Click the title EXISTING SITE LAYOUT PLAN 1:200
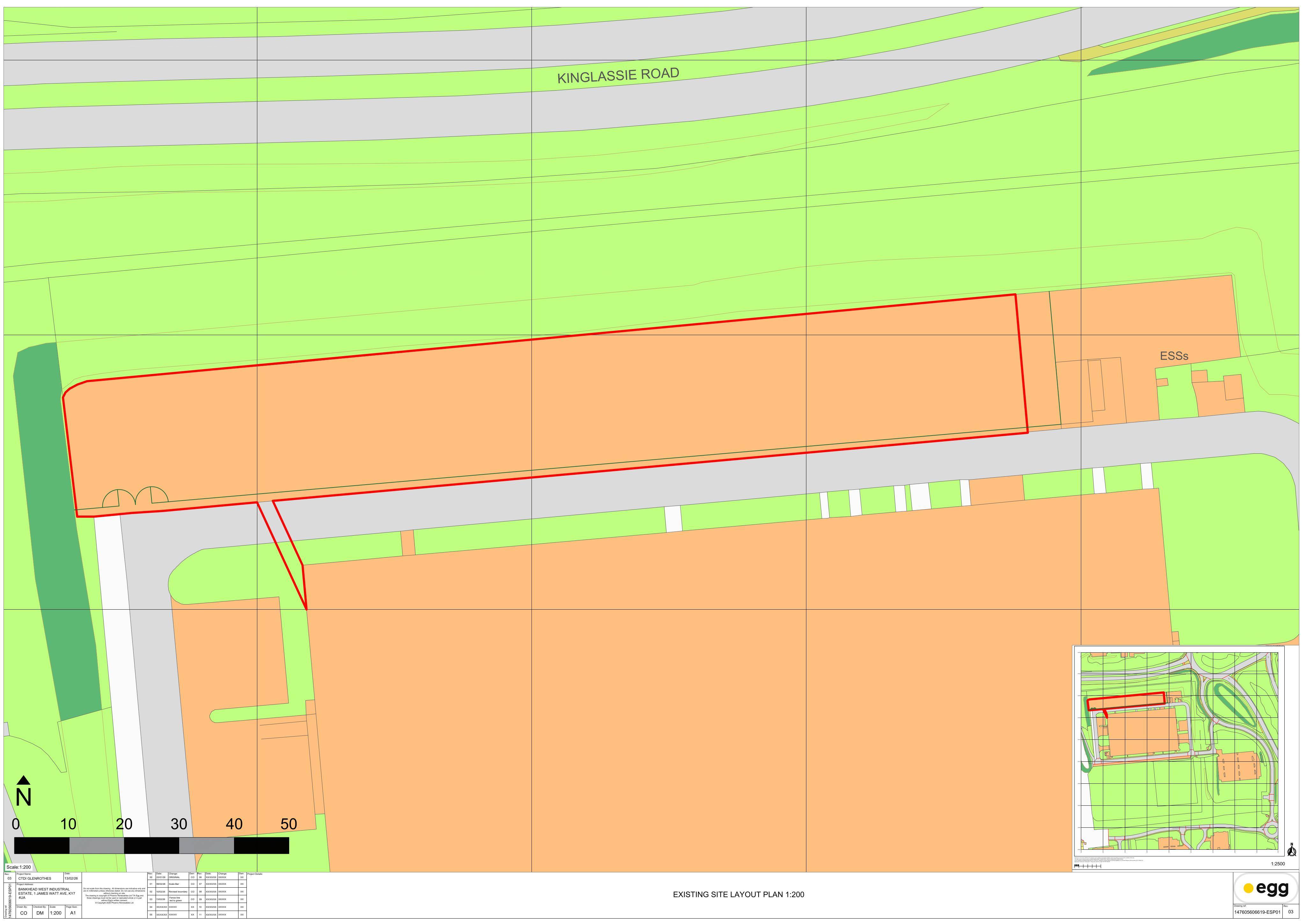The image size is (1306, 924). [x=738, y=894]
